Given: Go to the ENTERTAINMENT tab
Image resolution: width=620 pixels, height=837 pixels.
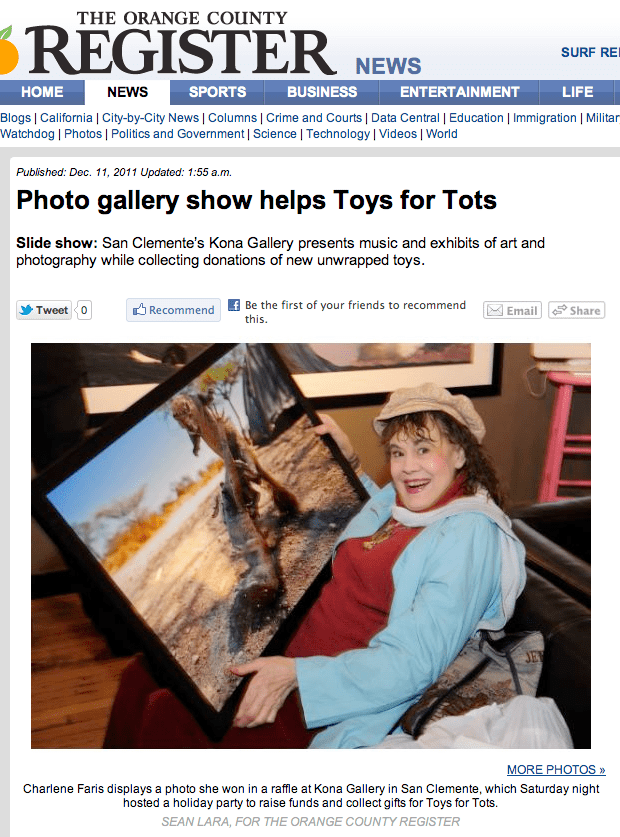Looking at the screenshot, I should [x=459, y=92].
